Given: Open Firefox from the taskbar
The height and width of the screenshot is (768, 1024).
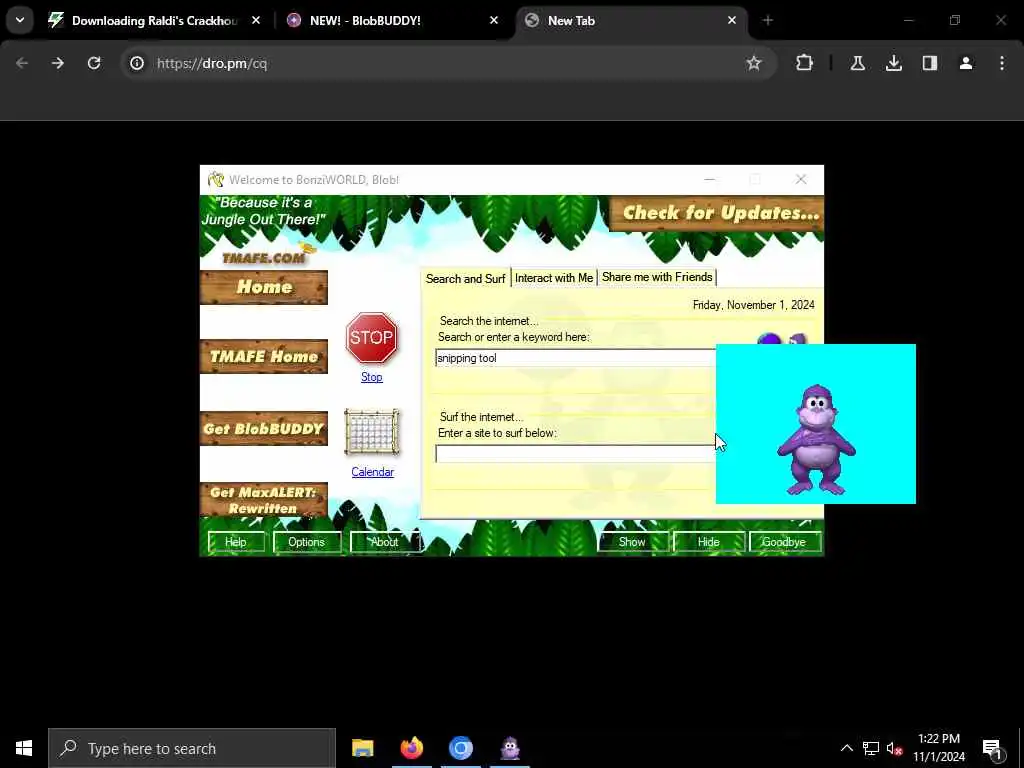Looking at the screenshot, I should (411, 748).
